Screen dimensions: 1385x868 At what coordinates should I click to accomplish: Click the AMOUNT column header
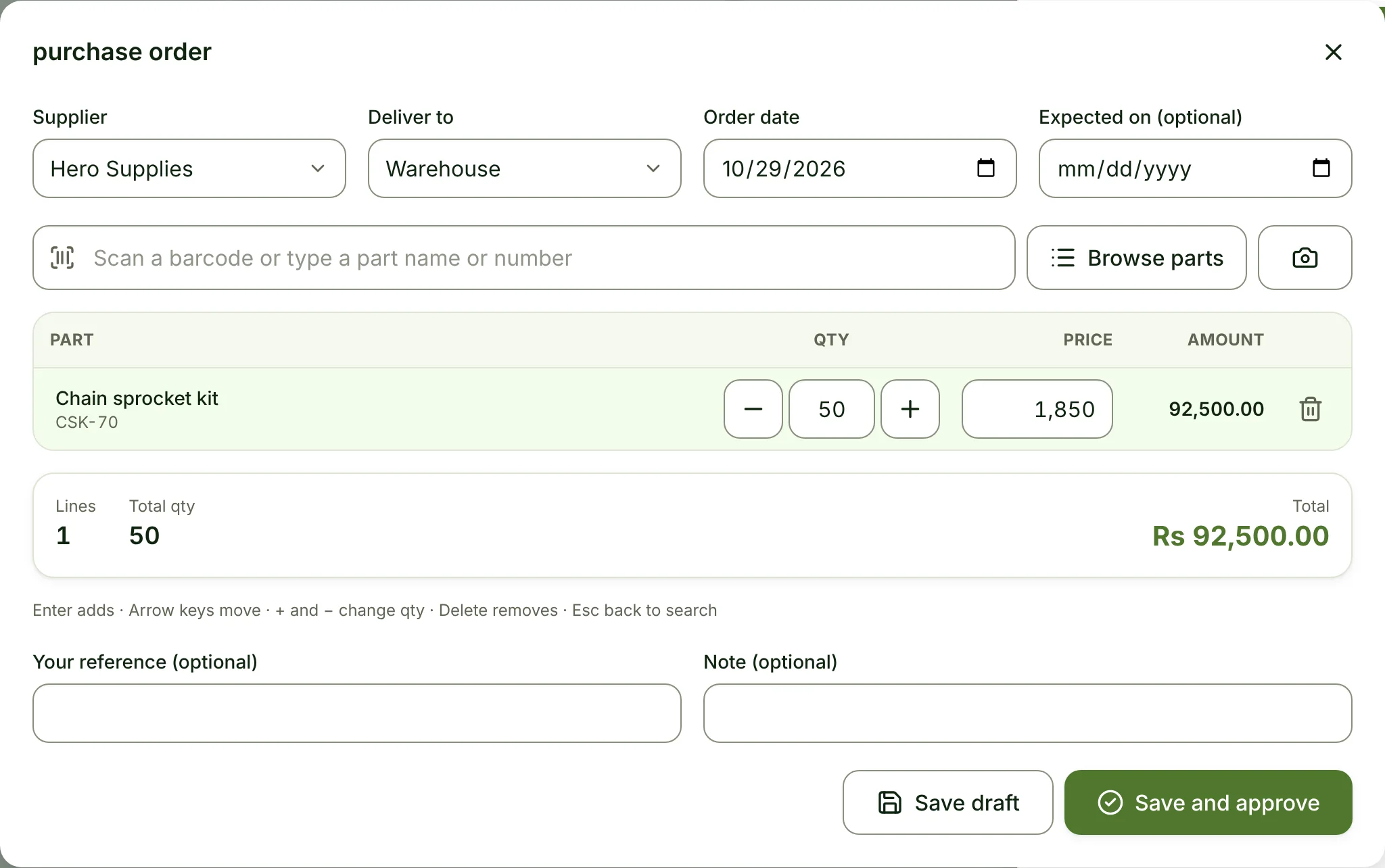pyautogui.click(x=1225, y=339)
